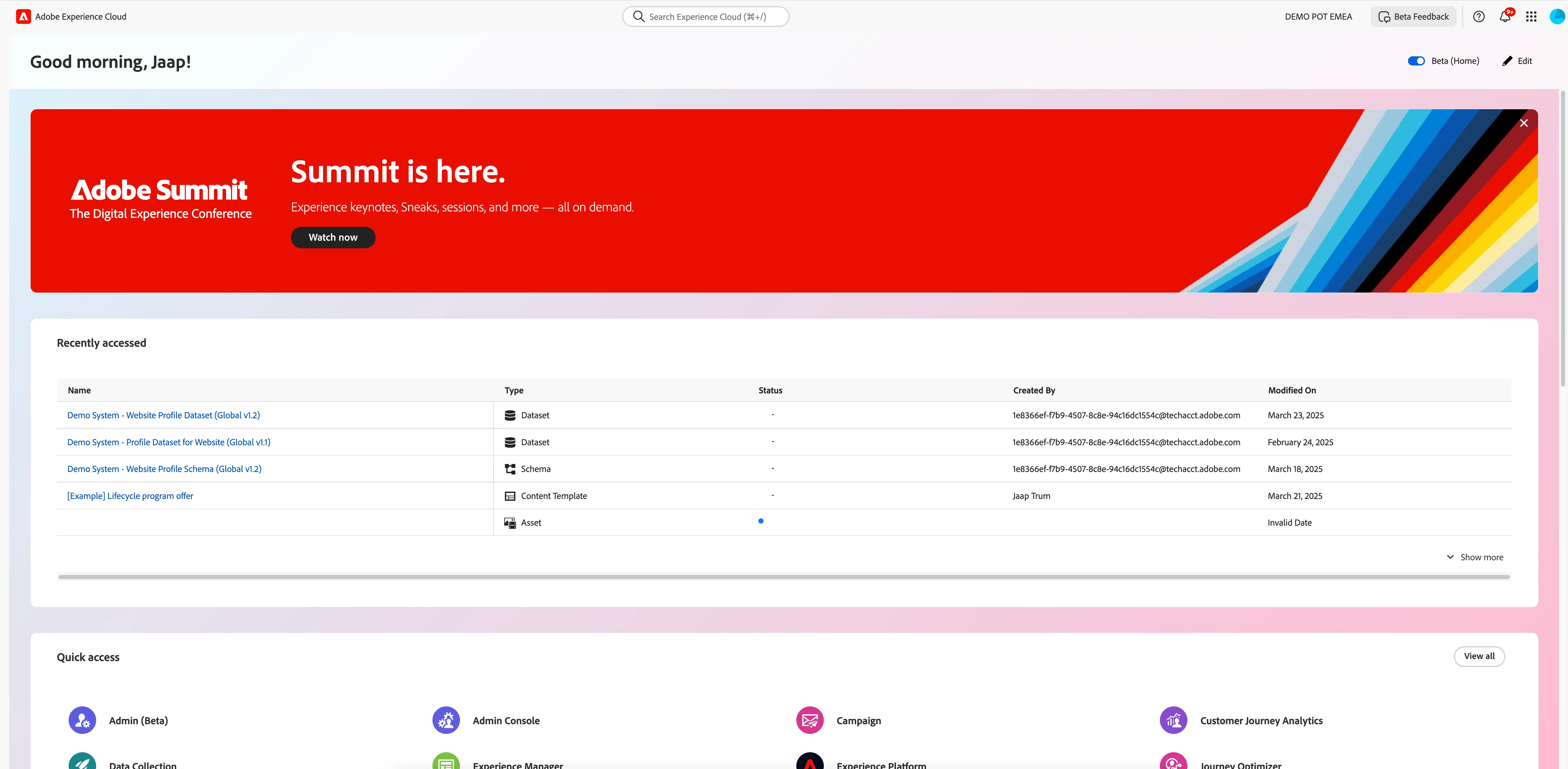Click the Beta Feedback button

1413,17
